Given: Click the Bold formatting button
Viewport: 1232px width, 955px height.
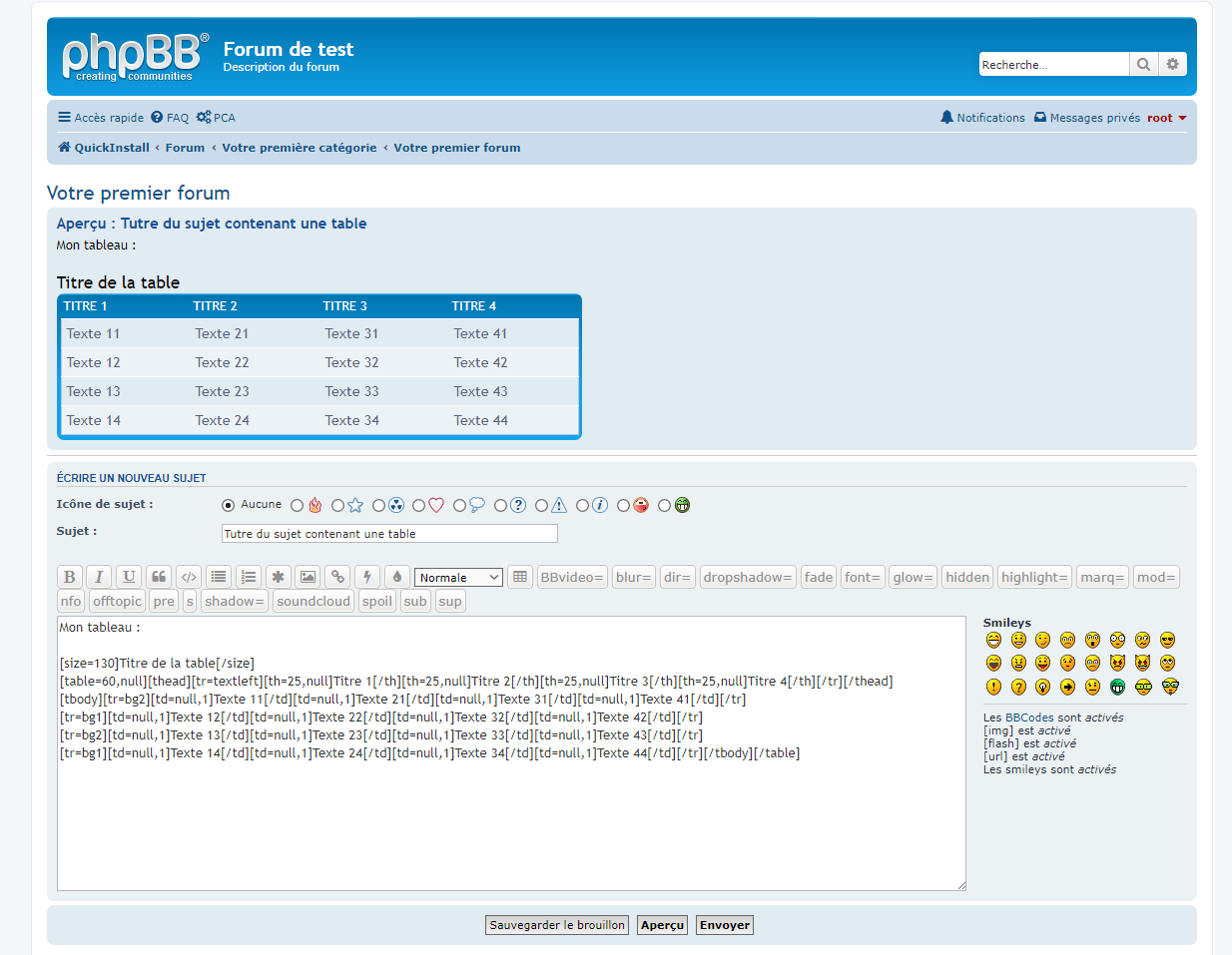Looking at the screenshot, I should click(70, 577).
